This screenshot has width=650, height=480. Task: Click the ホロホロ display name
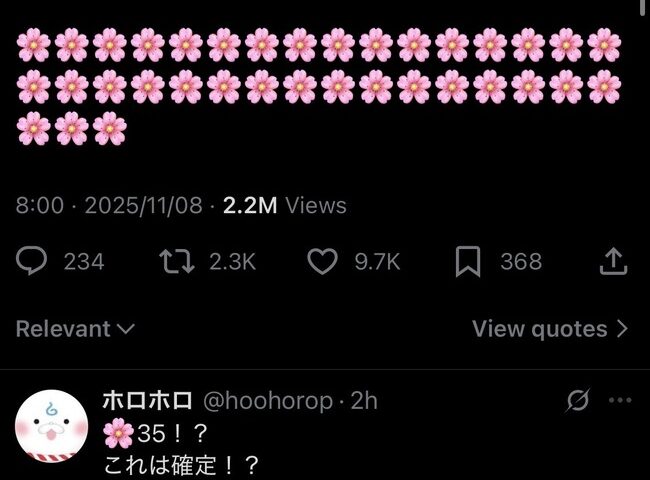point(147,400)
